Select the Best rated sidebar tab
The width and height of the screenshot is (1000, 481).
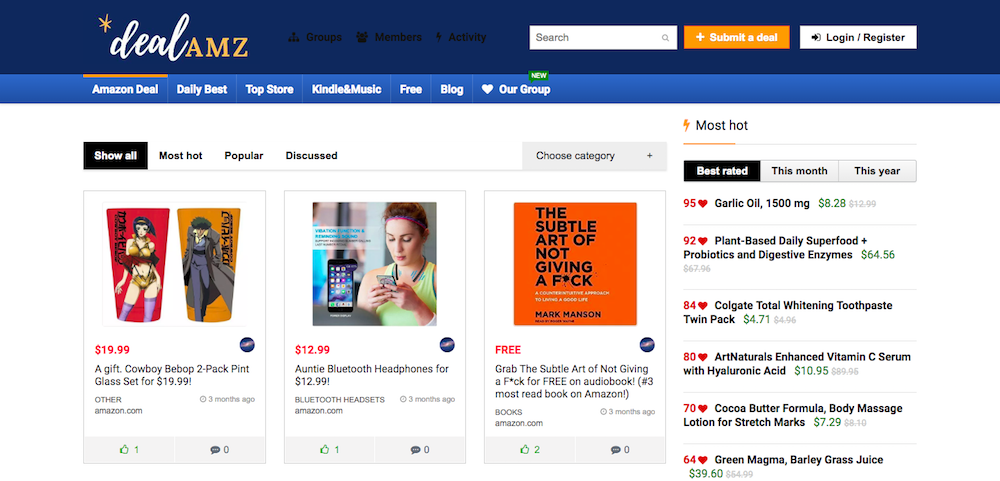point(722,171)
